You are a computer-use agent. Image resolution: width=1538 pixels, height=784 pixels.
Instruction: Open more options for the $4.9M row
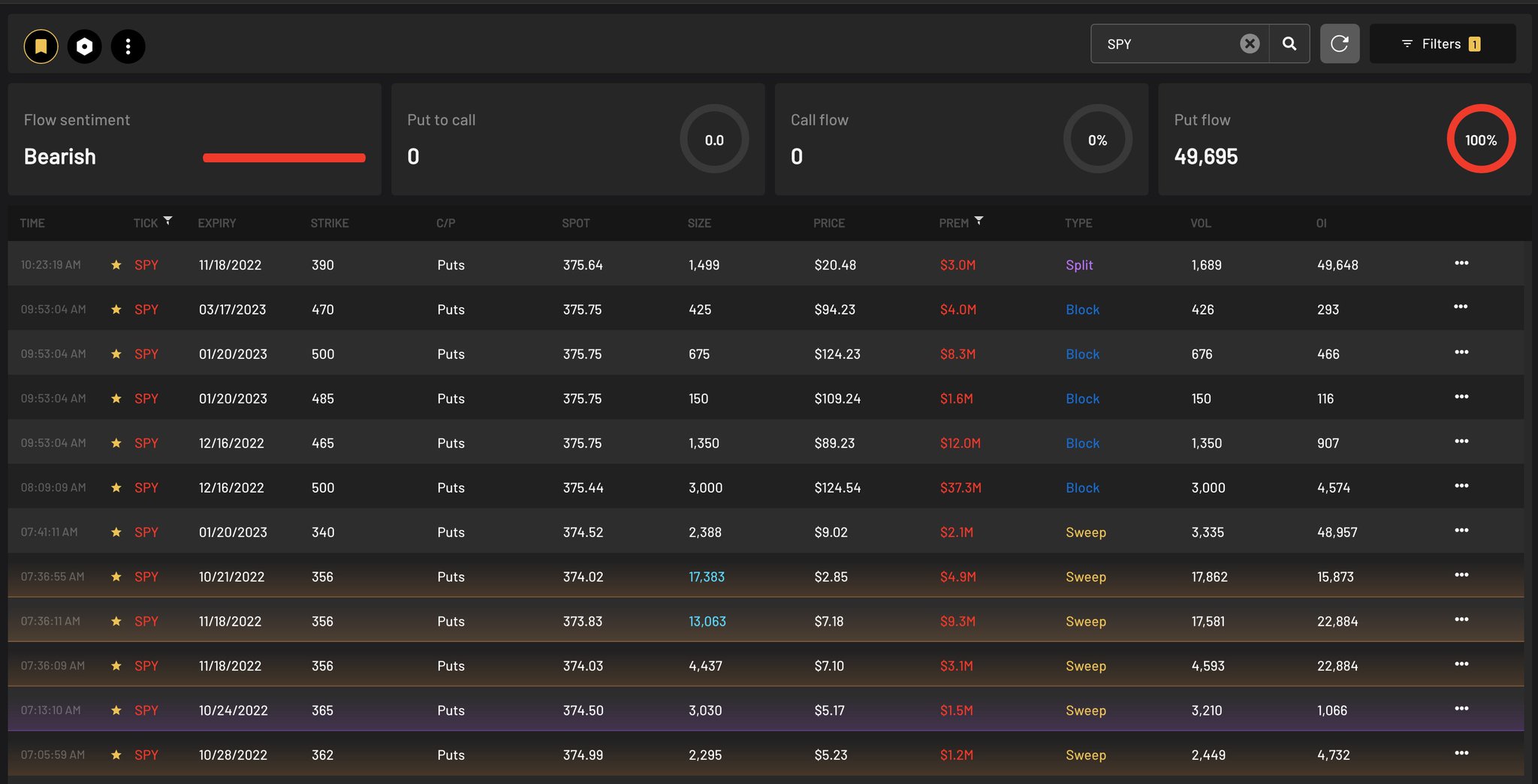pyautogui.click(x=1461, y=574)
